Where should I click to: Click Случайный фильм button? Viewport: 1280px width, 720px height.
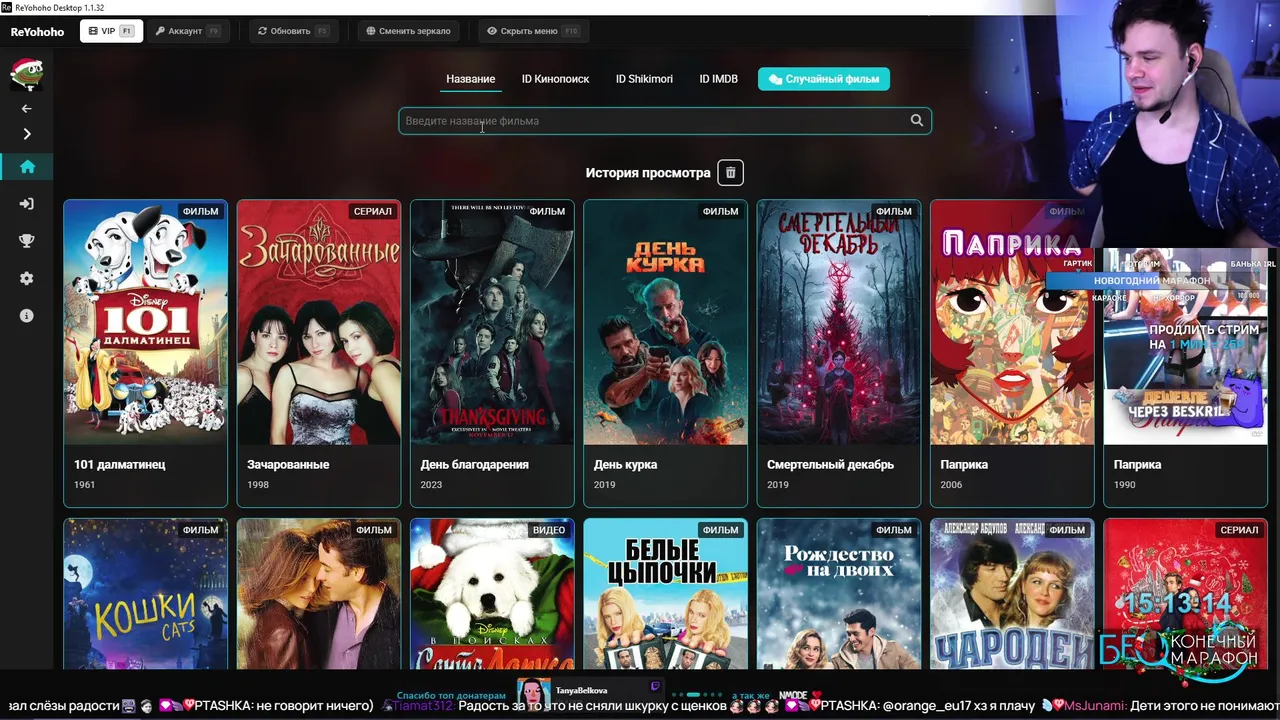pos(823,79)
